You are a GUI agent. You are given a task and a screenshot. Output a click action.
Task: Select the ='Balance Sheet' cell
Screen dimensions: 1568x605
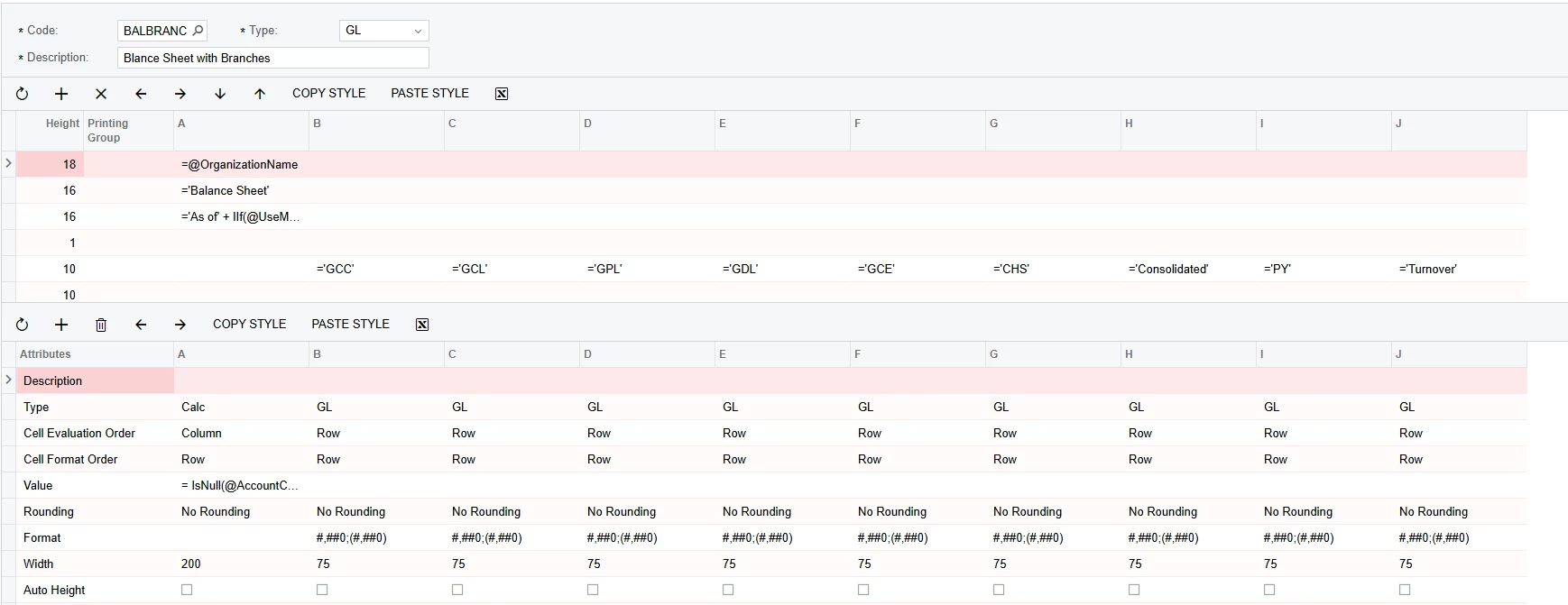click(x=241, y=190)
